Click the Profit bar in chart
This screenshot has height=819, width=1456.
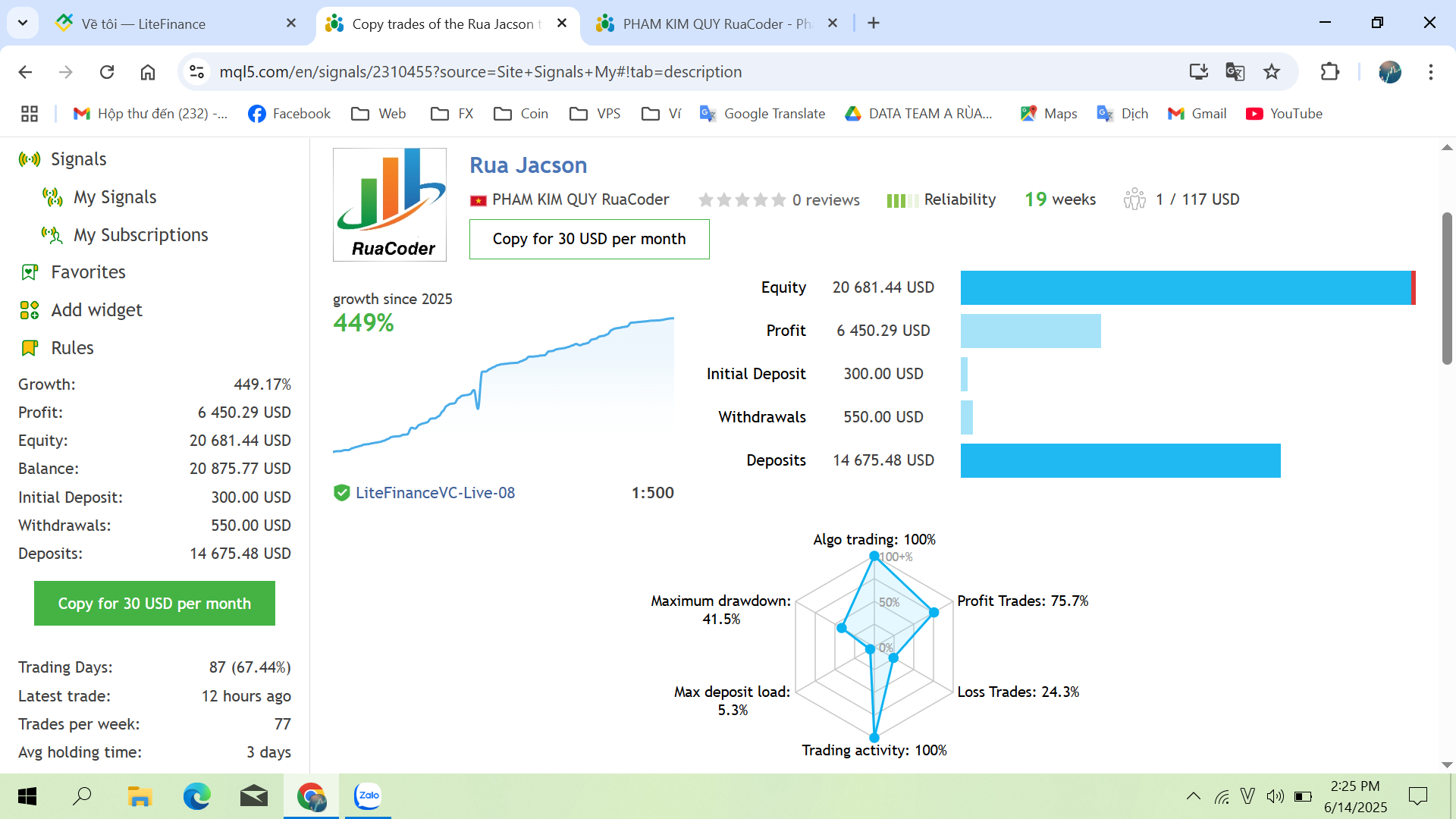coord(1031,331)
